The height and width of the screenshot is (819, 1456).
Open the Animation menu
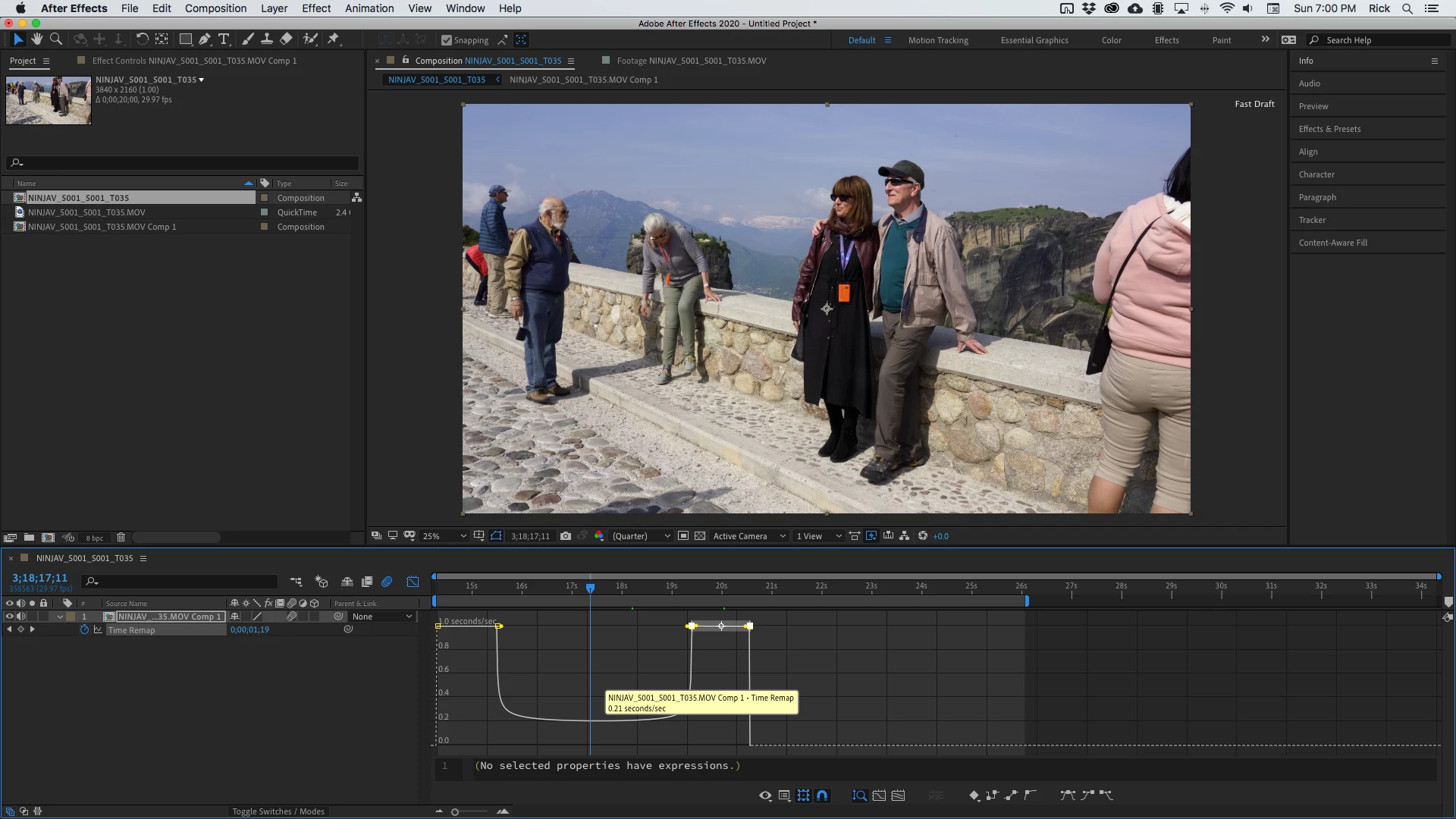(x=369, y=8)
